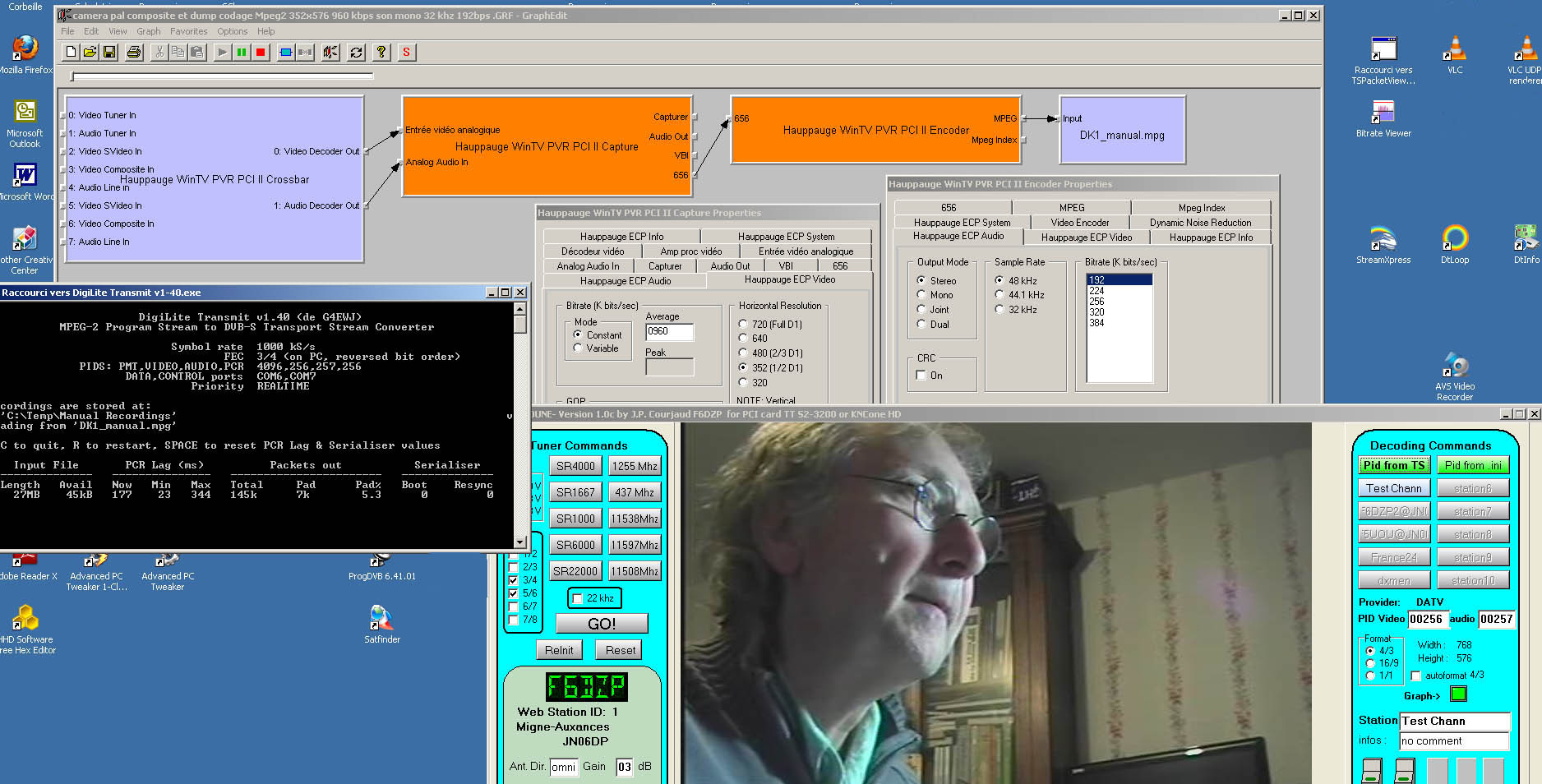Click the Disconnect filters toolbar icon

click(305, 52)
